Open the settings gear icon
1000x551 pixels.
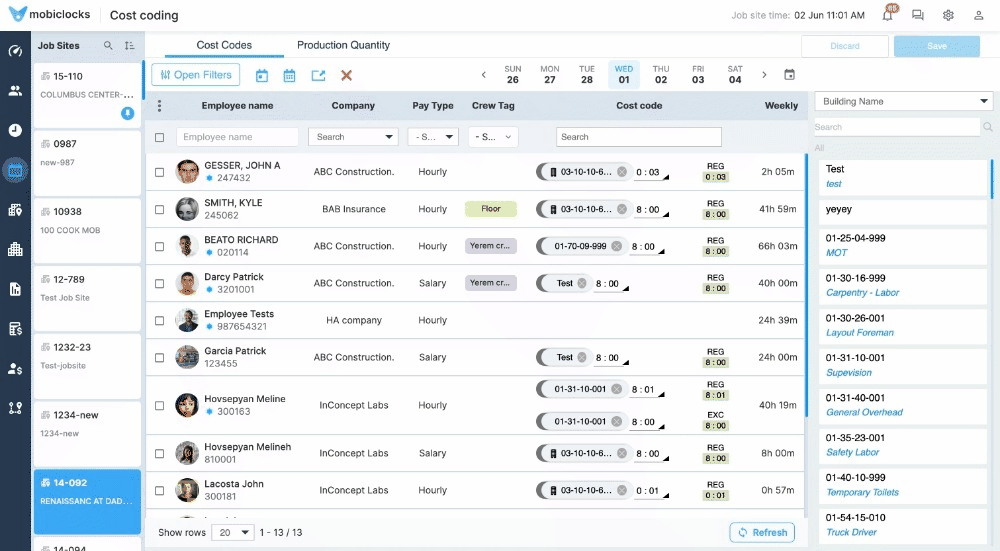click(948, 15)
